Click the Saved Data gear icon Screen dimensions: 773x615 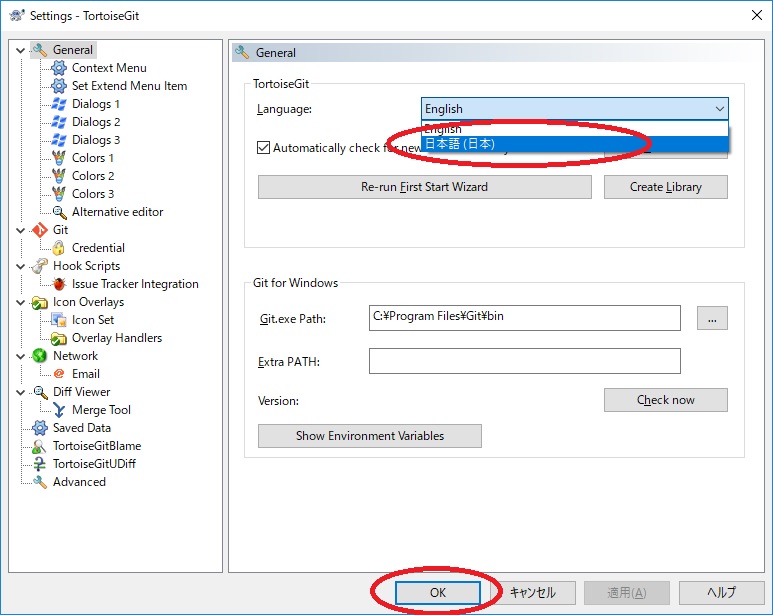39,428
